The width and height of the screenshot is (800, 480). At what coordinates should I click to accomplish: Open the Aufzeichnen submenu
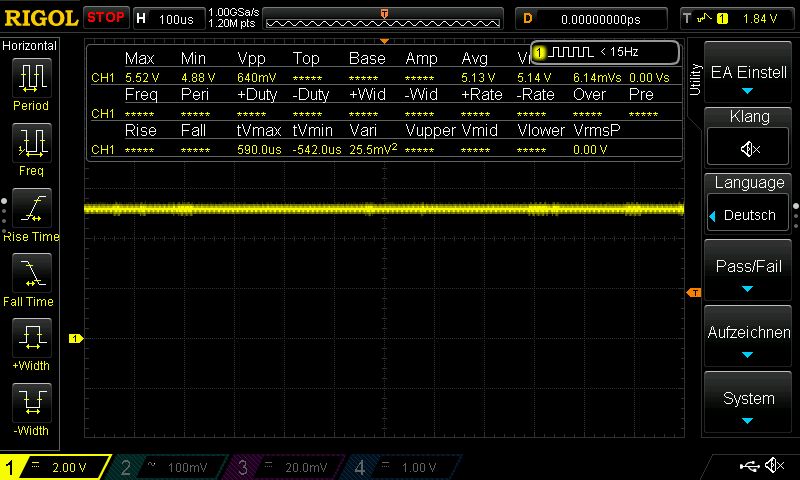pos(748,337)
